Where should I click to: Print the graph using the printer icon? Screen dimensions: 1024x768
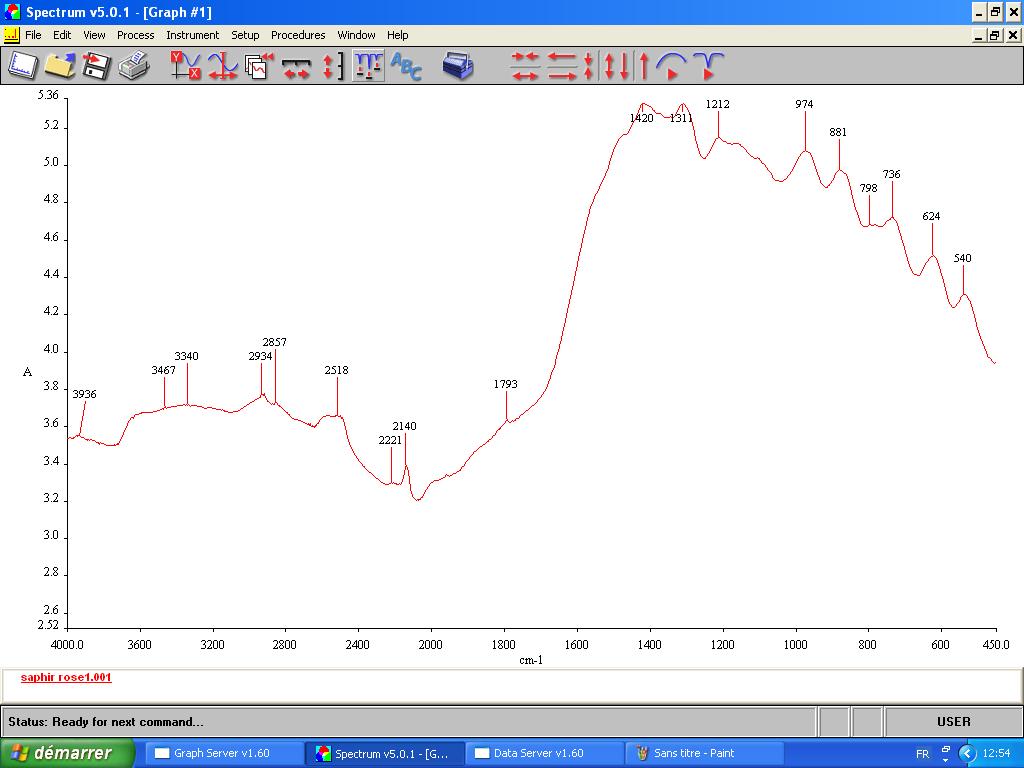coord(133,66)
